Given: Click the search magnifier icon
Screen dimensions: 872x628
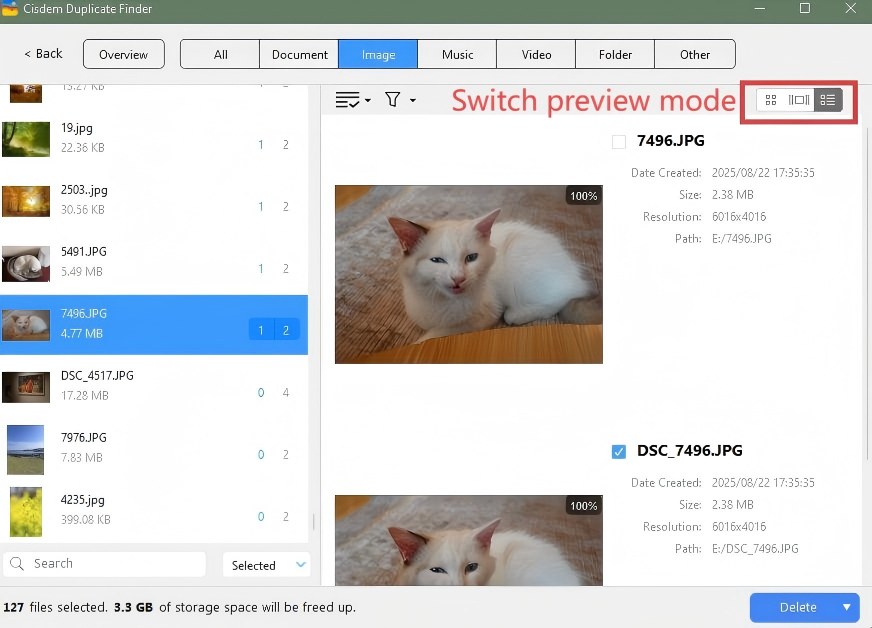Looking at the screenshot, I should point(18,564).
